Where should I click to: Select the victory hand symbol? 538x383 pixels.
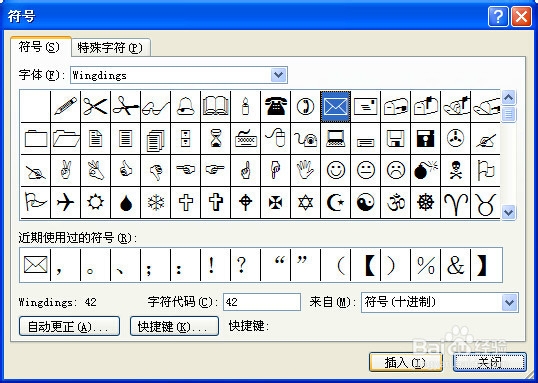click(x=65, y=170)
